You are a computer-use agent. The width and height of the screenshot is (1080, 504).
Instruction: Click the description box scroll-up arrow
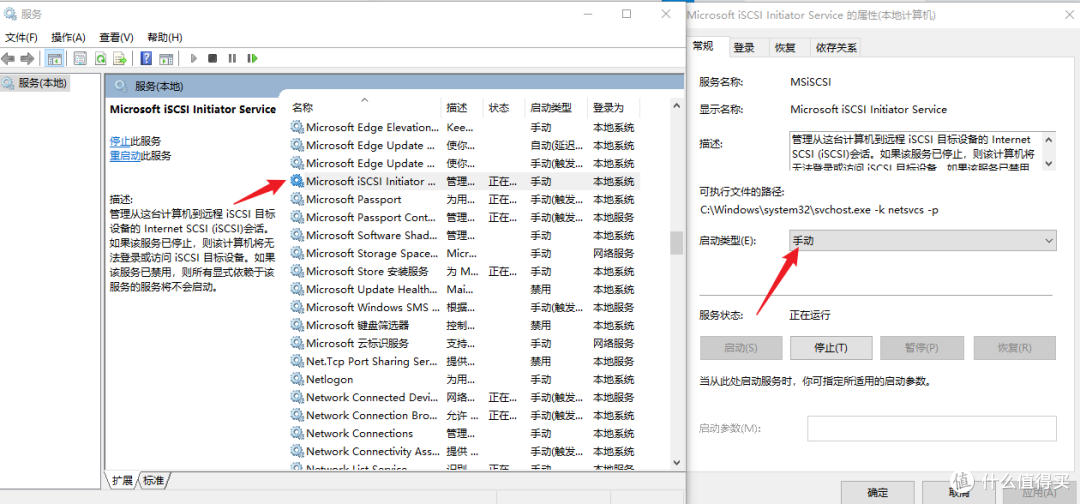(1048, 138)
